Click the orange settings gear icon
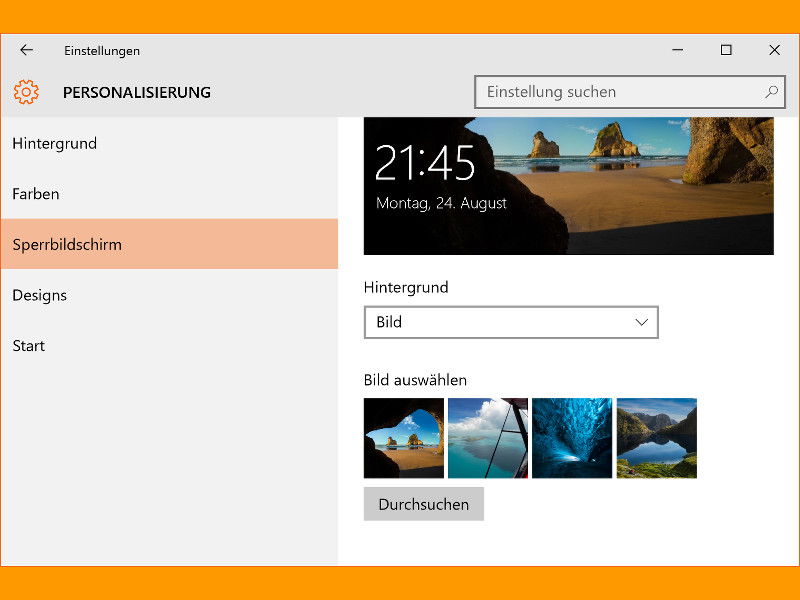 26,92
